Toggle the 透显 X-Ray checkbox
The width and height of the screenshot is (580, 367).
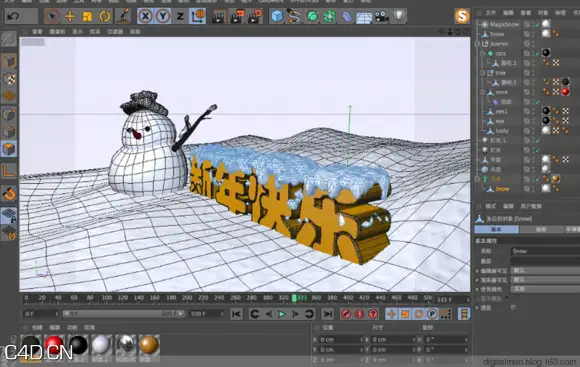click(513, 307)
